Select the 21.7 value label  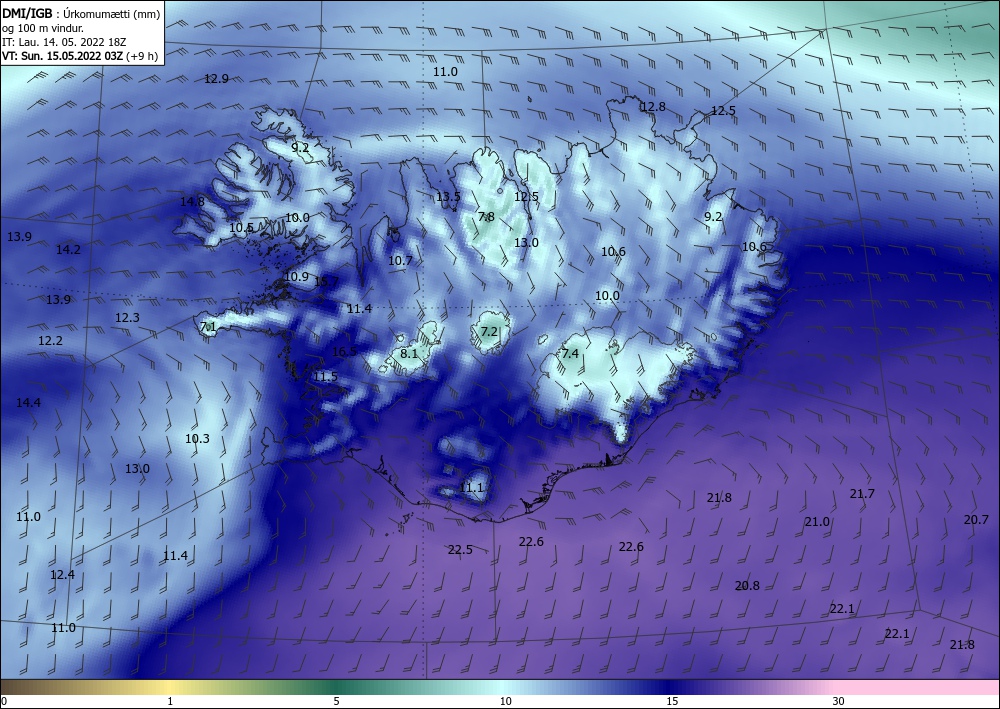862,493
